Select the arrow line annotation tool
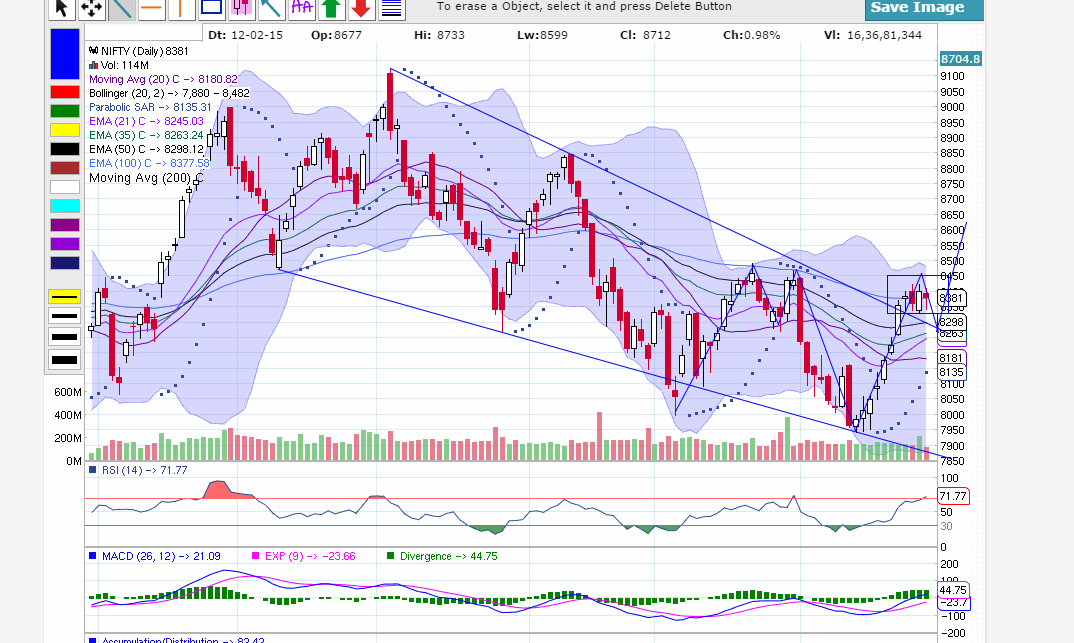 [272, 9]
